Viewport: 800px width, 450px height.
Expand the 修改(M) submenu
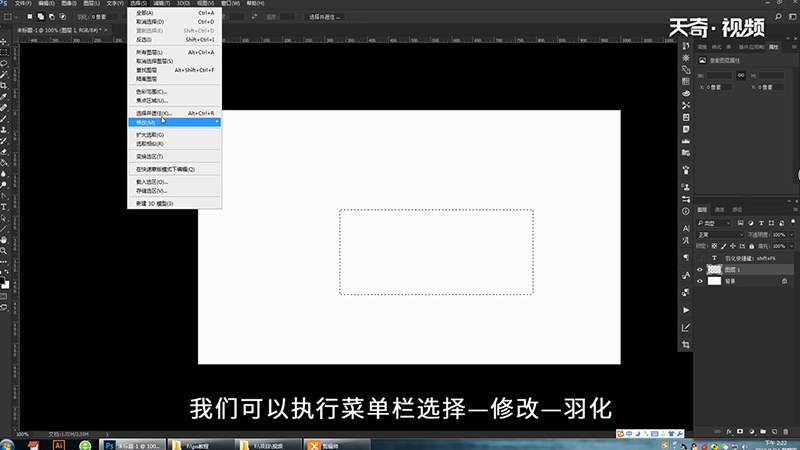click(x=174, y=122)
